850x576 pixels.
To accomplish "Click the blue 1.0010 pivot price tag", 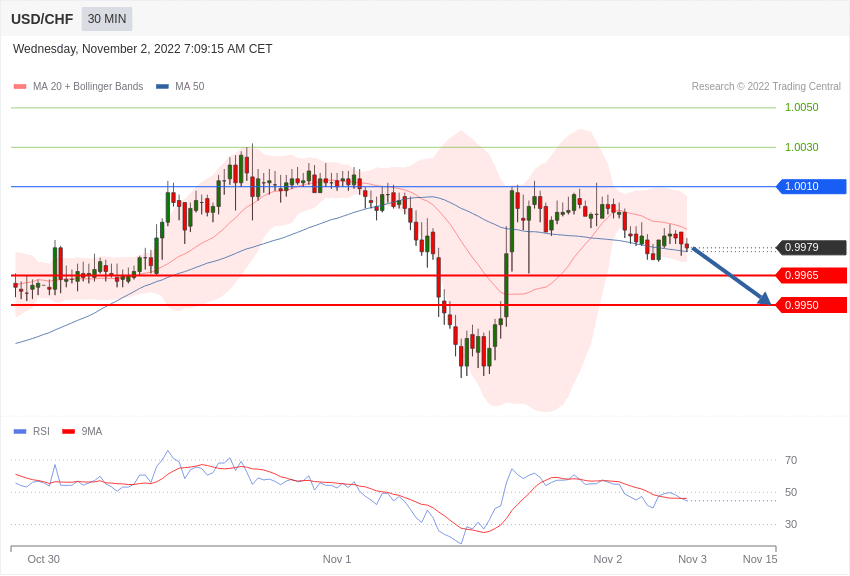I will pyautogui.click(x=812, y=186).
